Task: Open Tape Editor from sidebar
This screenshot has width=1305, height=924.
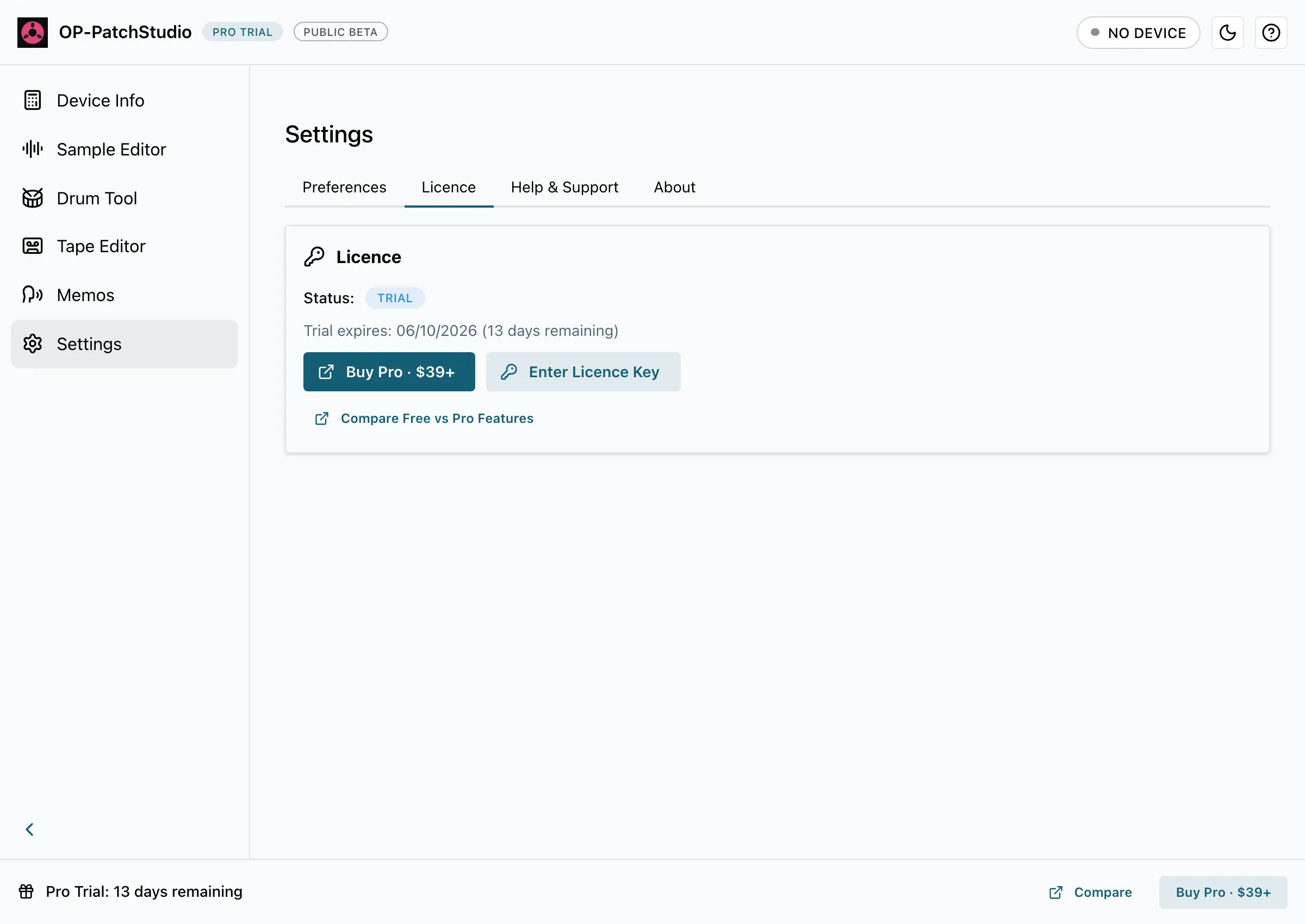Action: click(124, 246)
